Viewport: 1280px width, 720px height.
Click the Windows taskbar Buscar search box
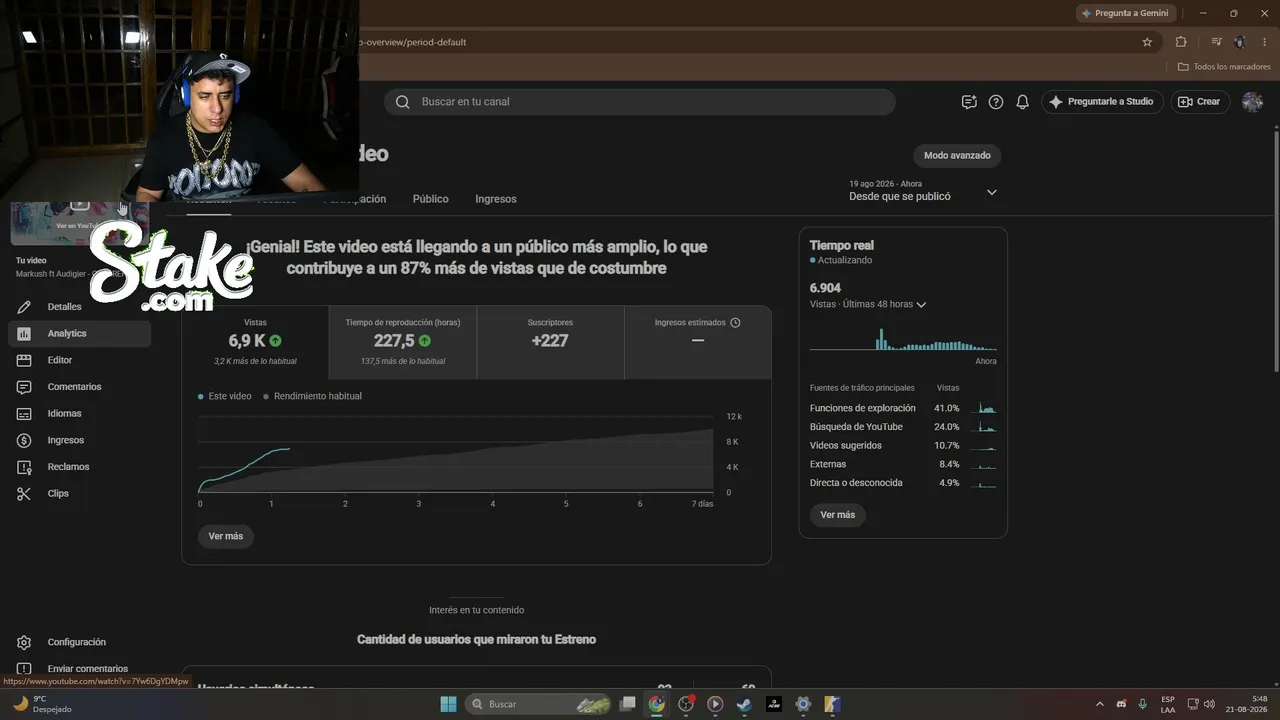(538, 704)
